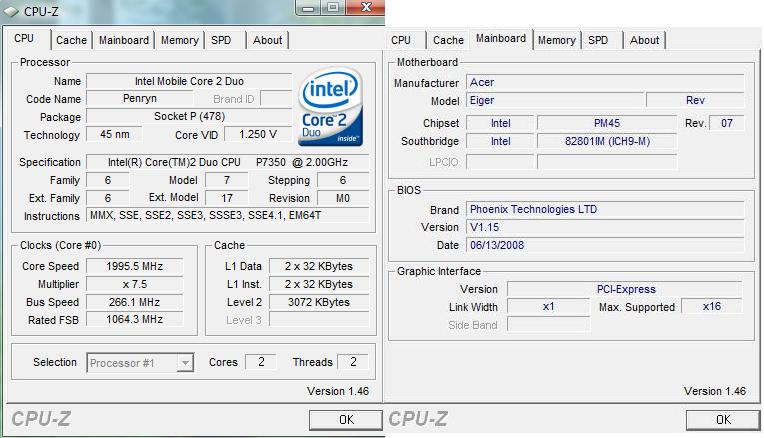The width and height of the screenshot is (764, 438).
Task: Open SPD tab in left window
Action: [221, 40]
